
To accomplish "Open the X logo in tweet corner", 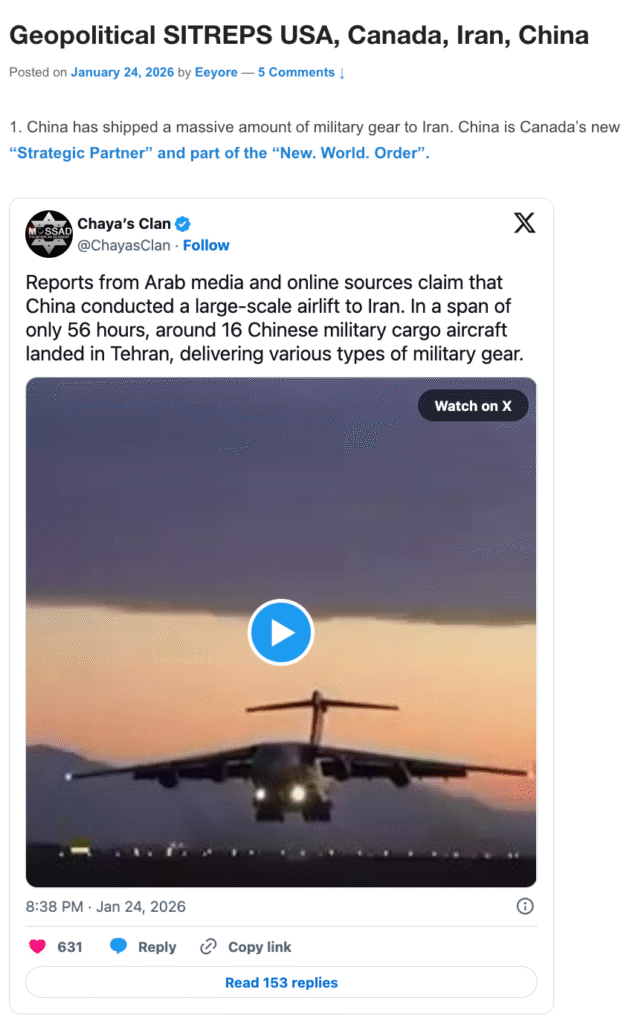I will [524, 223].
